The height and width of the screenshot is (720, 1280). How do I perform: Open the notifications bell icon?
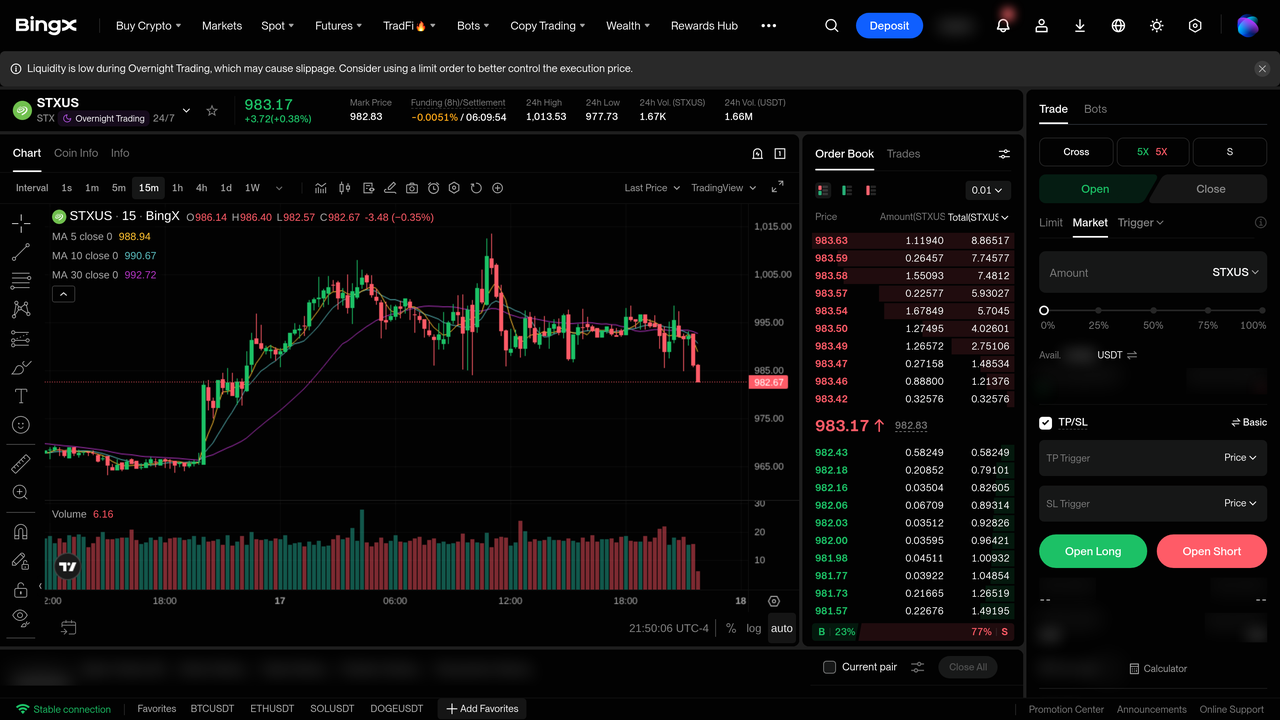1003,26
